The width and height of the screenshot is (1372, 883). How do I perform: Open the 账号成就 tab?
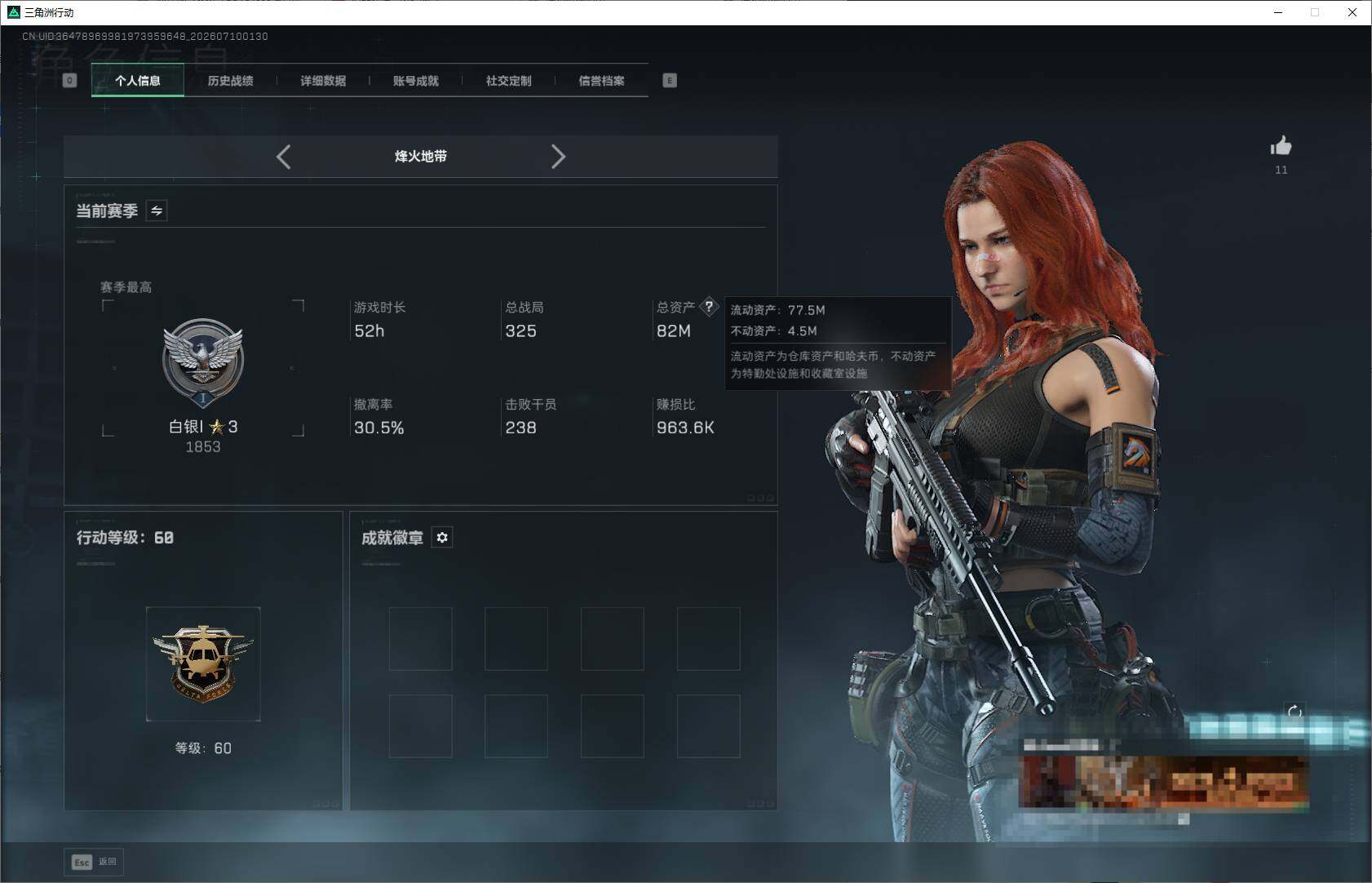pyautogui.click(x=416, y=80)
